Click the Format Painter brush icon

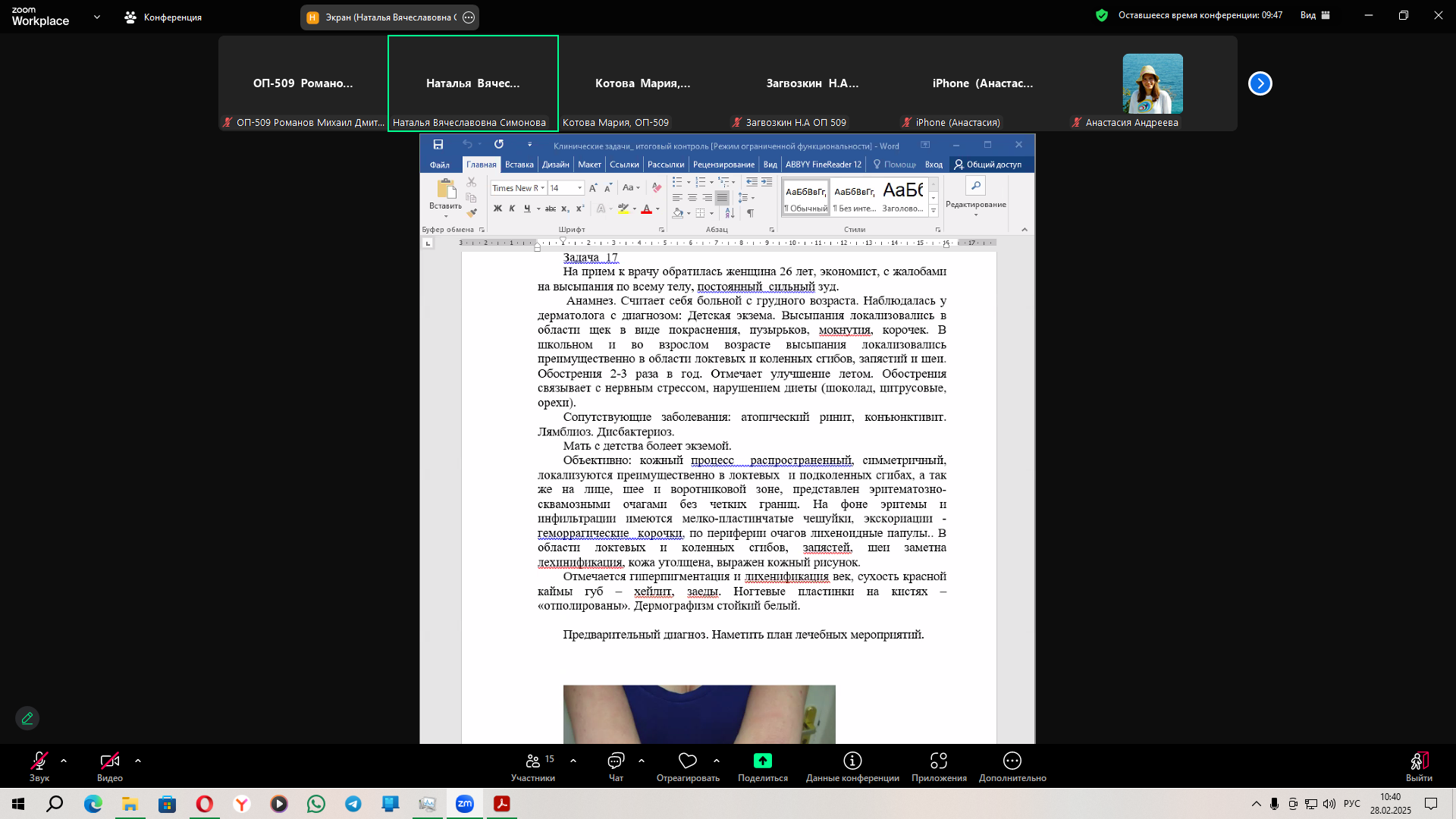(x=472, y=213)
